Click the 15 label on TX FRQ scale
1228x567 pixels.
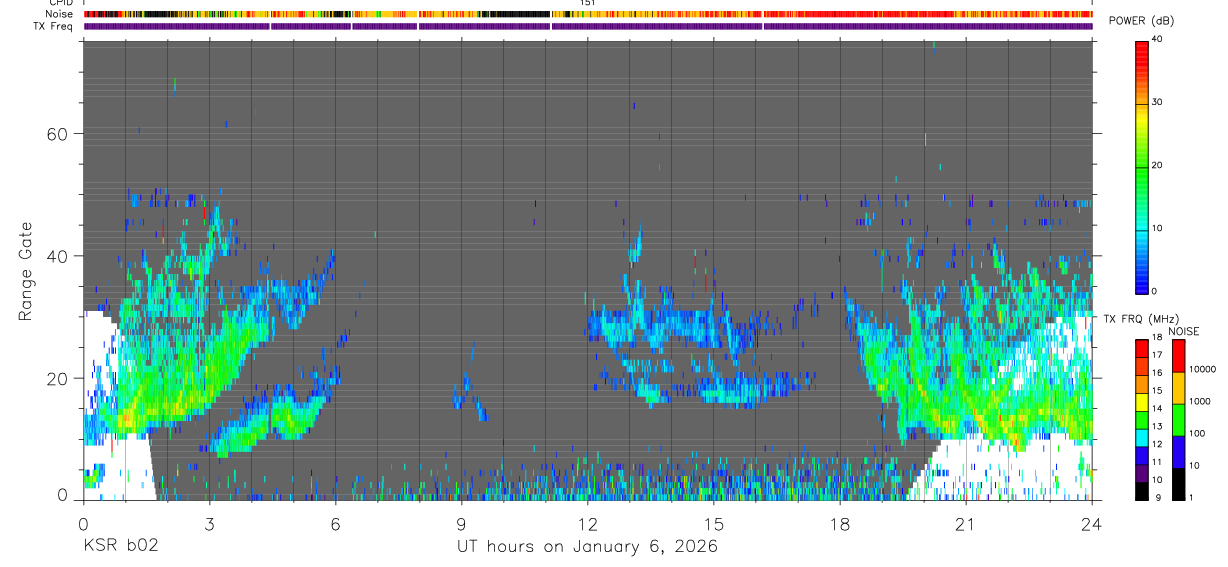coord(1156,391)
